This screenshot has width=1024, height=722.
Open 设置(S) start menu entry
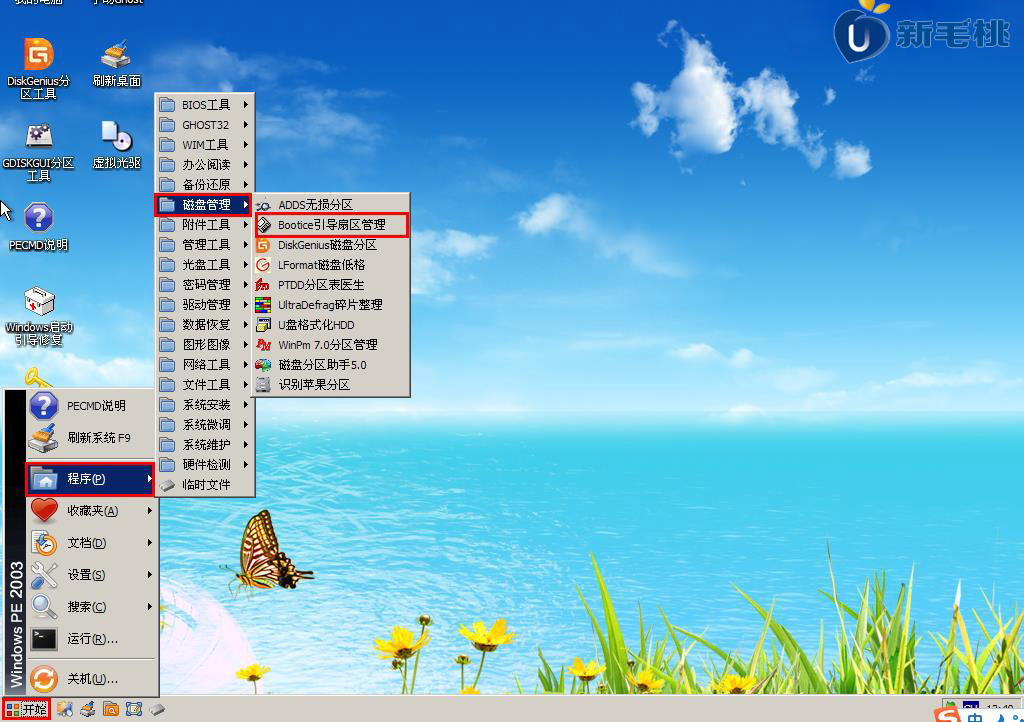click(x=91, y=574)
